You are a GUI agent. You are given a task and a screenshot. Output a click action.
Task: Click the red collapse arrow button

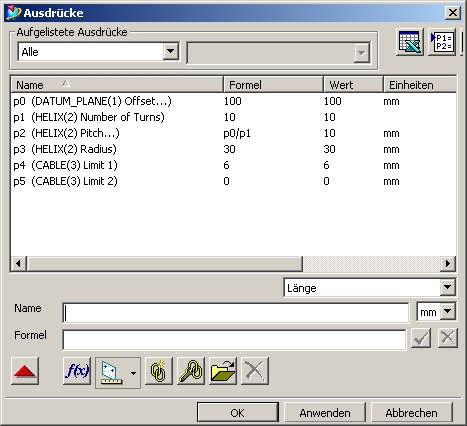pos(25,371)
